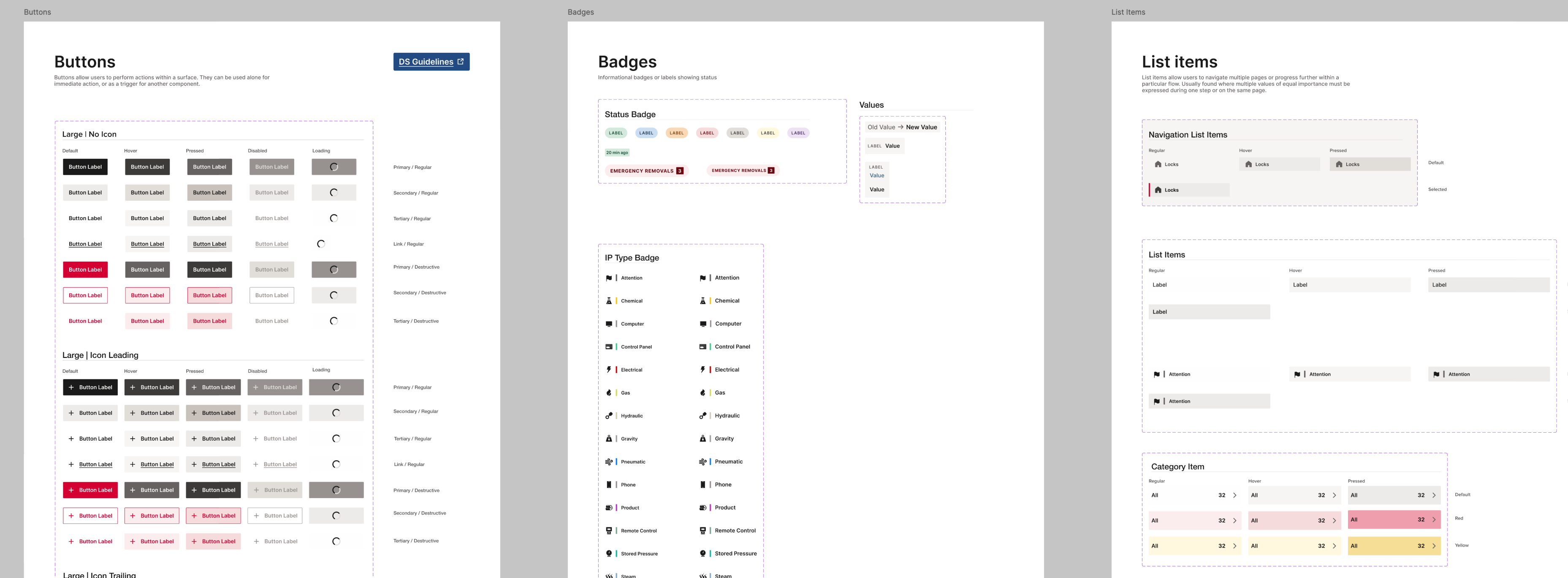Viewport: 1568px width, 578px height.
Task: Click the blue Value text in Values
Action: [x=876, y=175]
